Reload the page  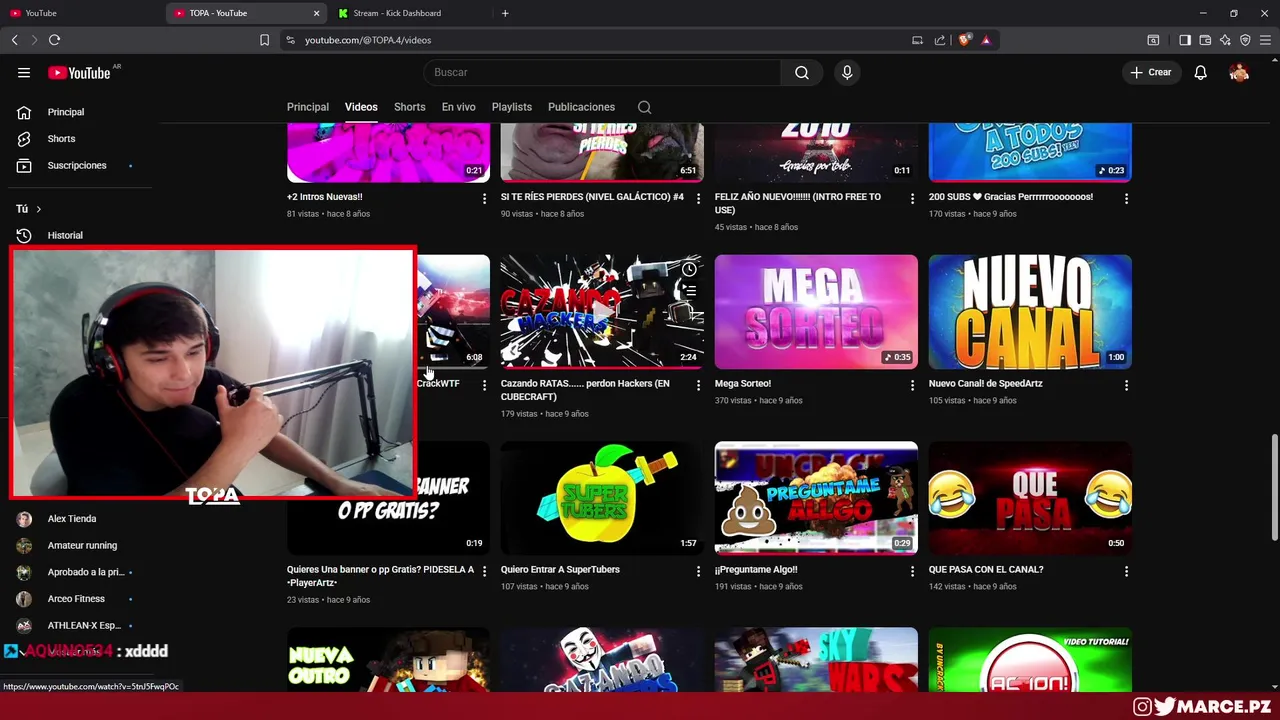[x=54, y=40]
